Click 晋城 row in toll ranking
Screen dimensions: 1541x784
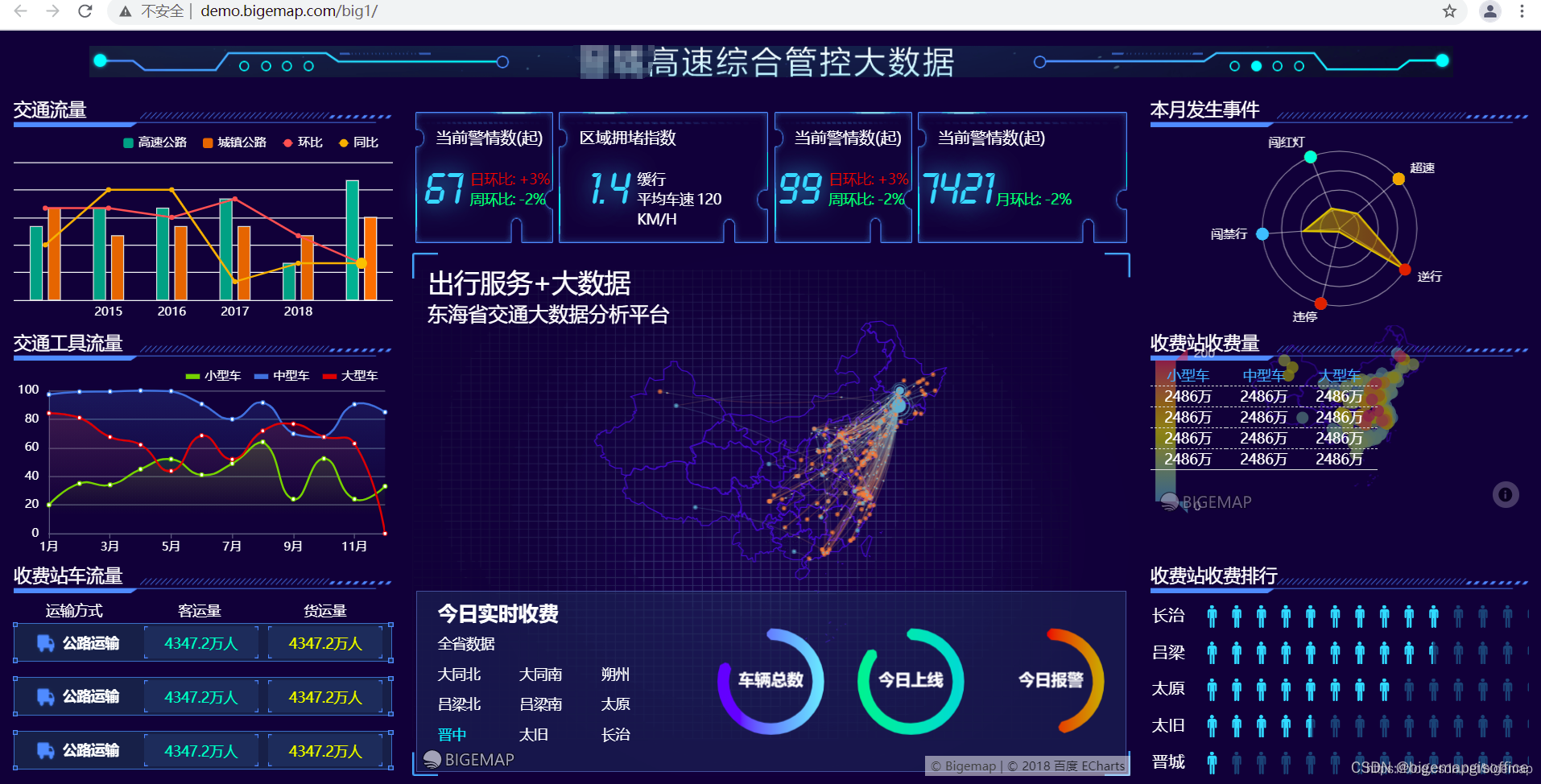[x=1340, y=762]
